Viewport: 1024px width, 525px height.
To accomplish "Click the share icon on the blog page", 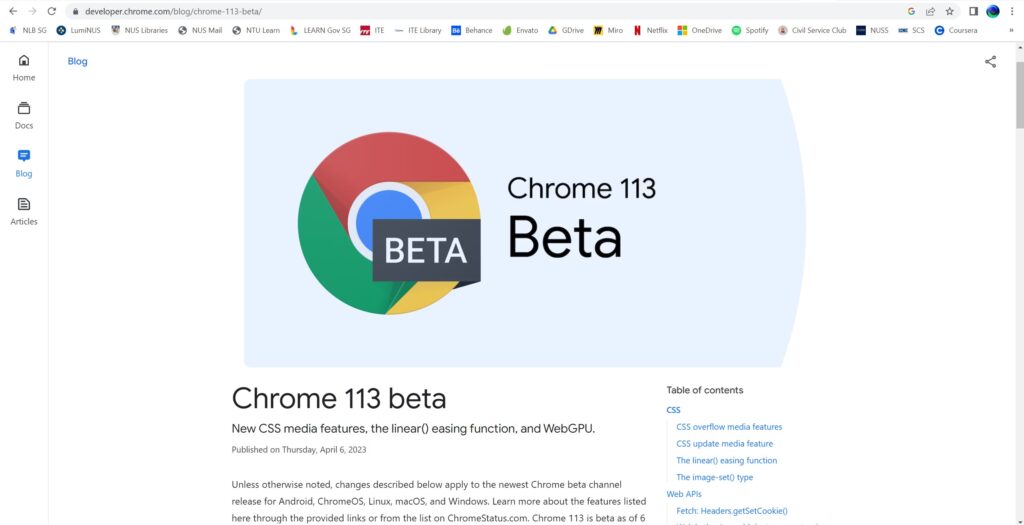I will point(990,62).
